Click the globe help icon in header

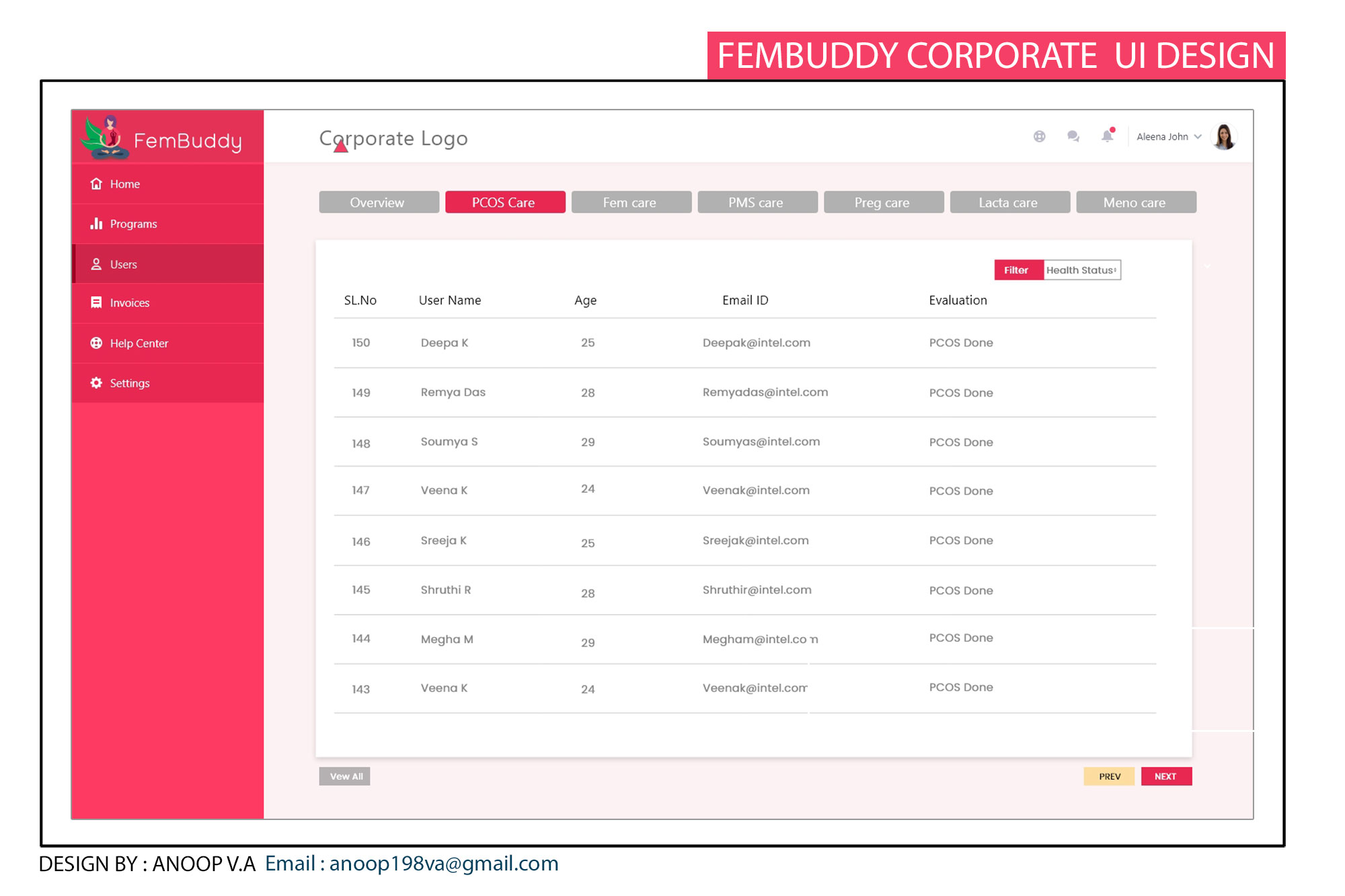1039,136
